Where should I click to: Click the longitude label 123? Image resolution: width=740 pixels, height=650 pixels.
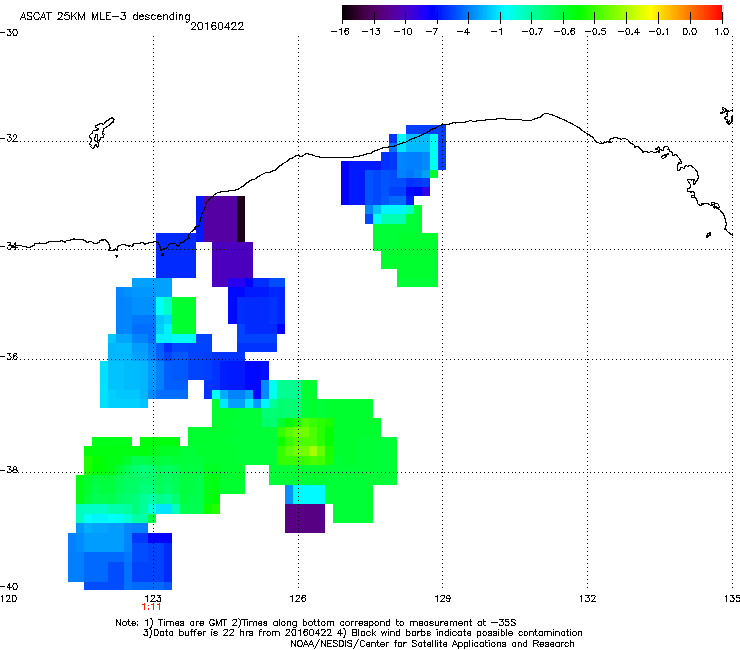pos(153,598)
